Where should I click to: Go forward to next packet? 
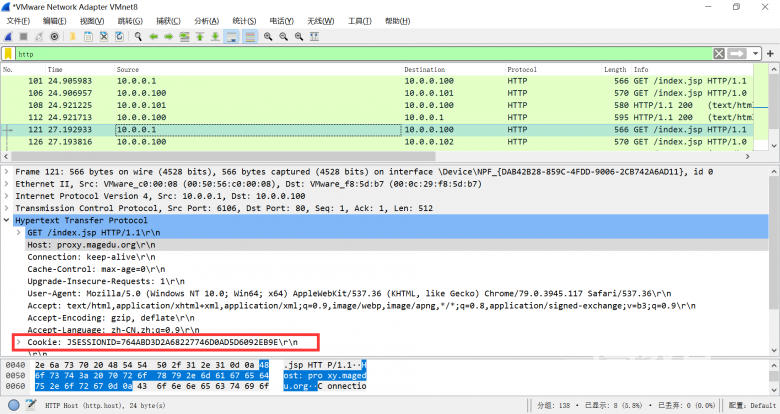[x=169, y=36]
